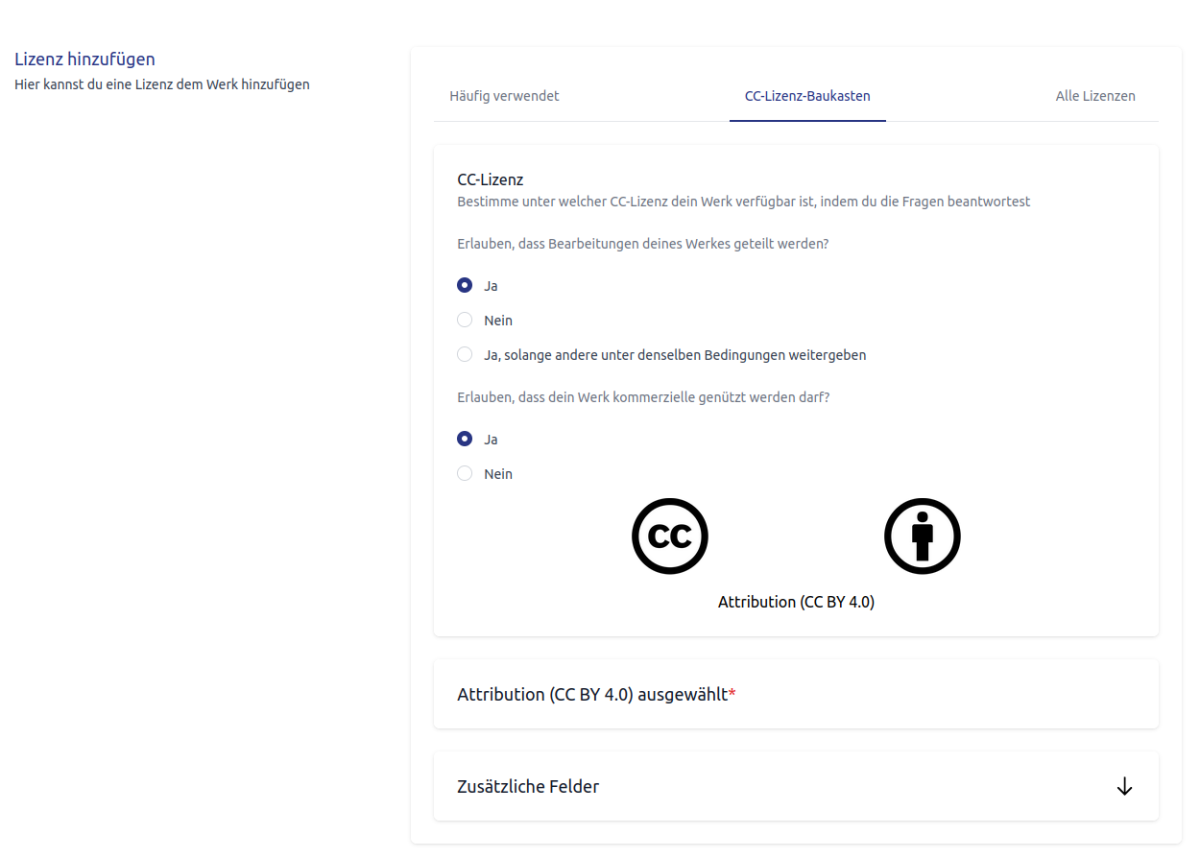Open the Häufig verwendet tab
This screenshot has width=1200, height=858.
point(504,96)
